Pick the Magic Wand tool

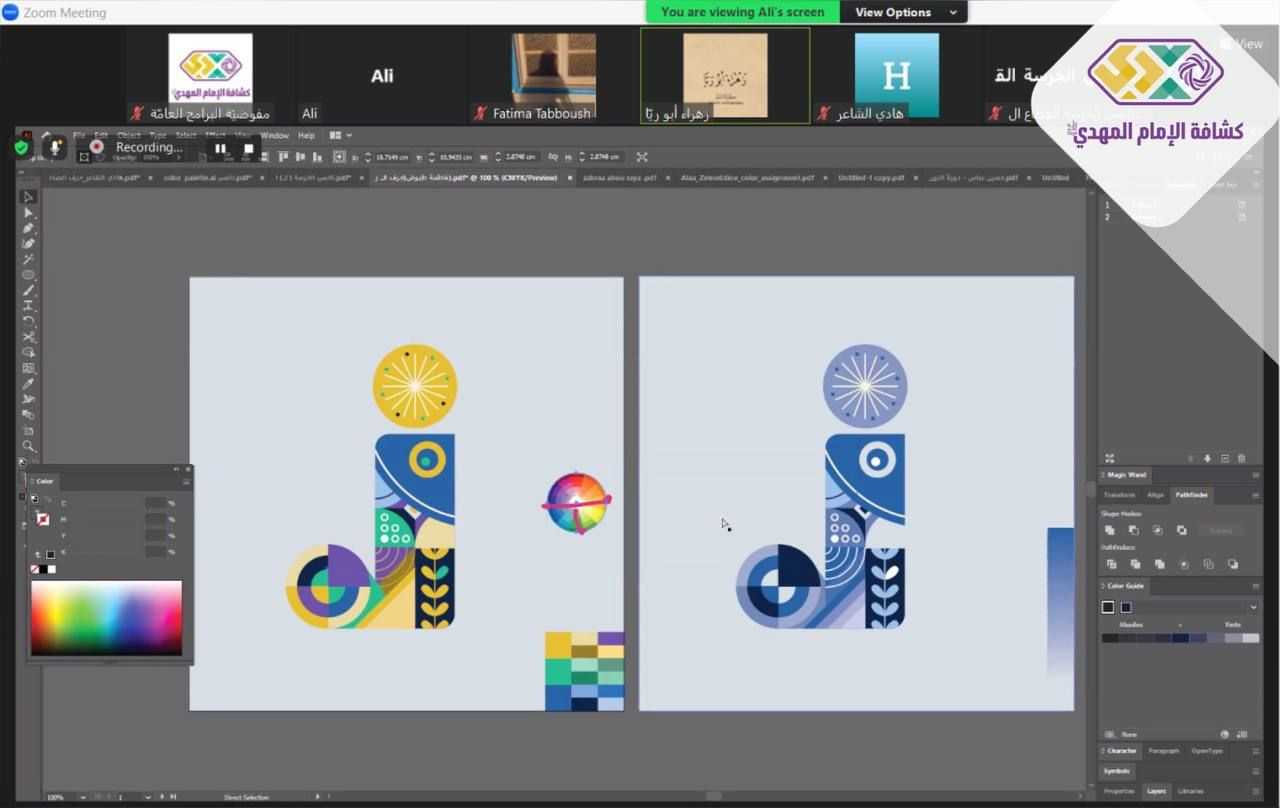click(x=29, y=259)
